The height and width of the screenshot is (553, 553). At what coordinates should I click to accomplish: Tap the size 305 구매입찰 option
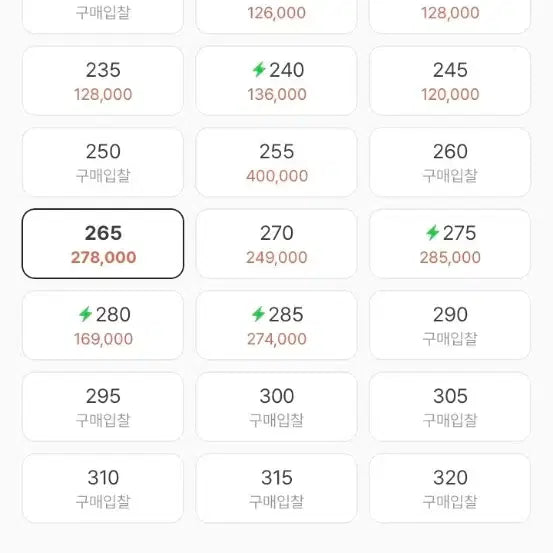(450, 407)
